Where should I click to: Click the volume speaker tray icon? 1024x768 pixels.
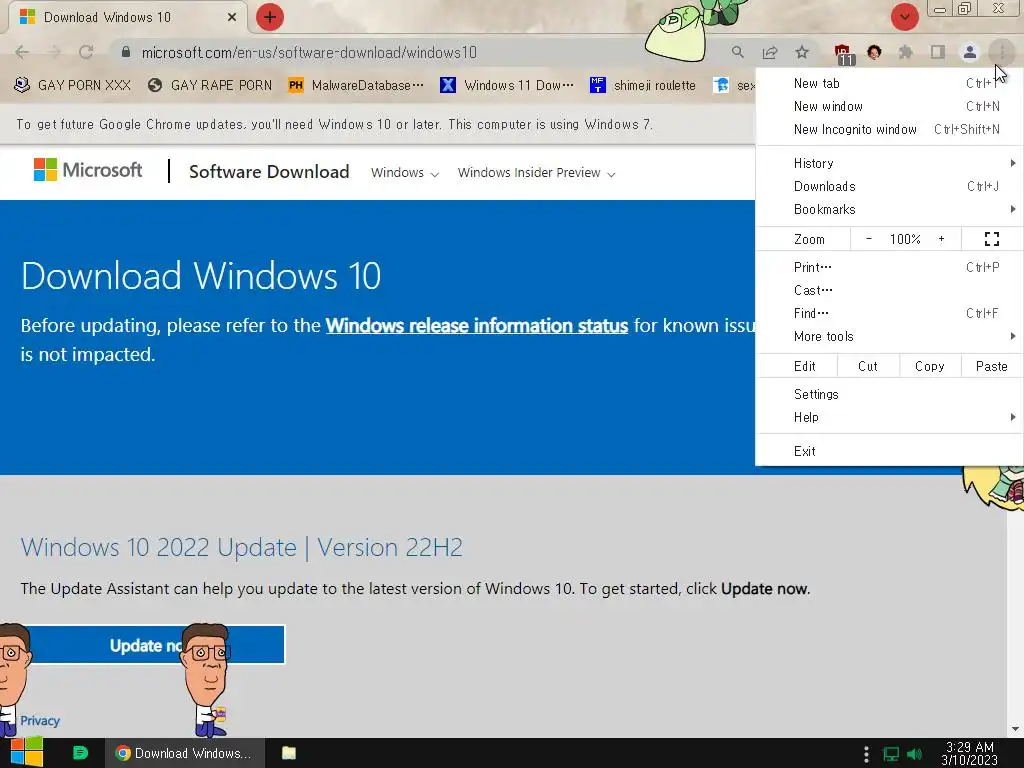[x=916, y=754]
